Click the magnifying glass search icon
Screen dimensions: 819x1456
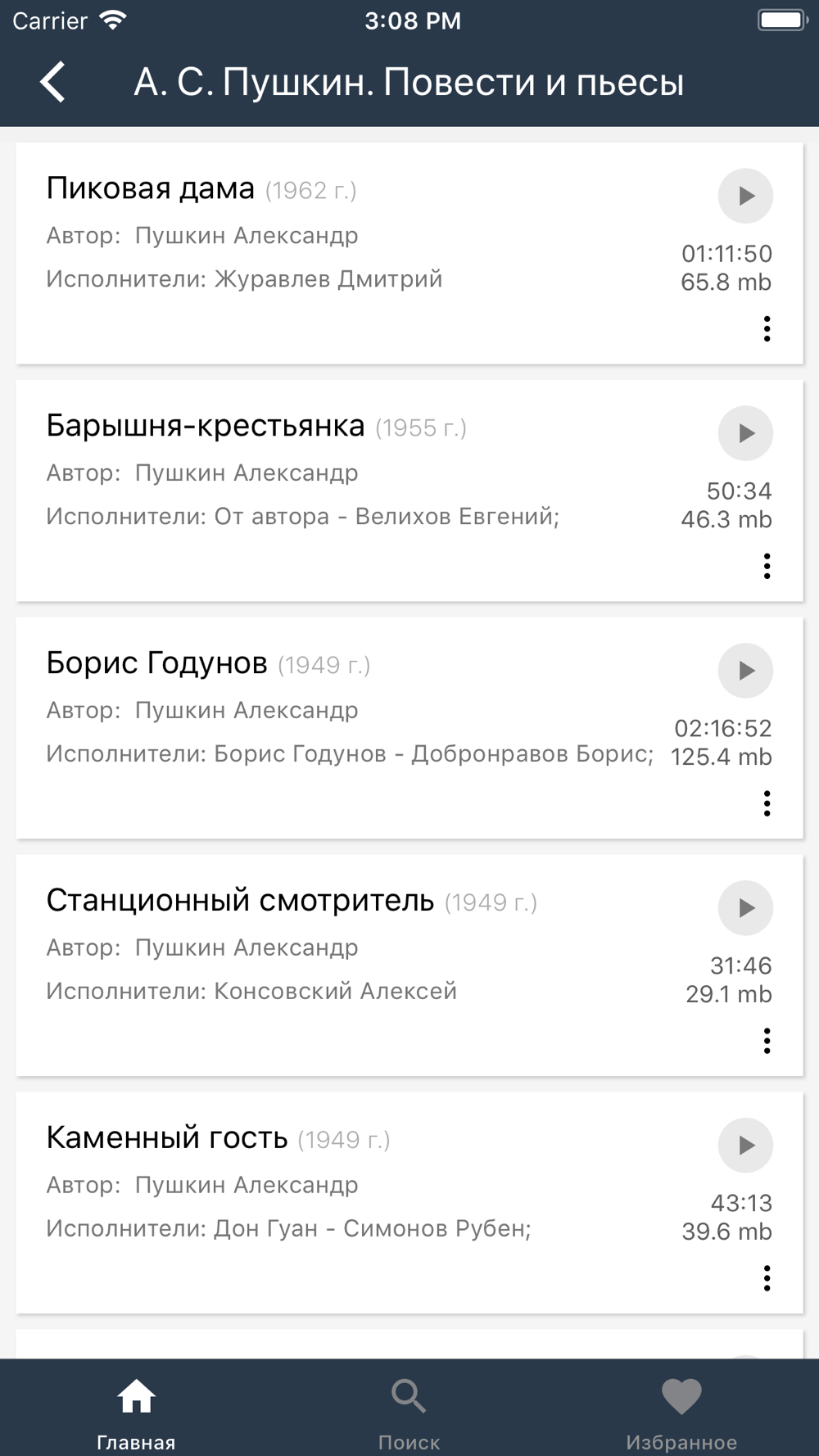[x=409, y=1396]
